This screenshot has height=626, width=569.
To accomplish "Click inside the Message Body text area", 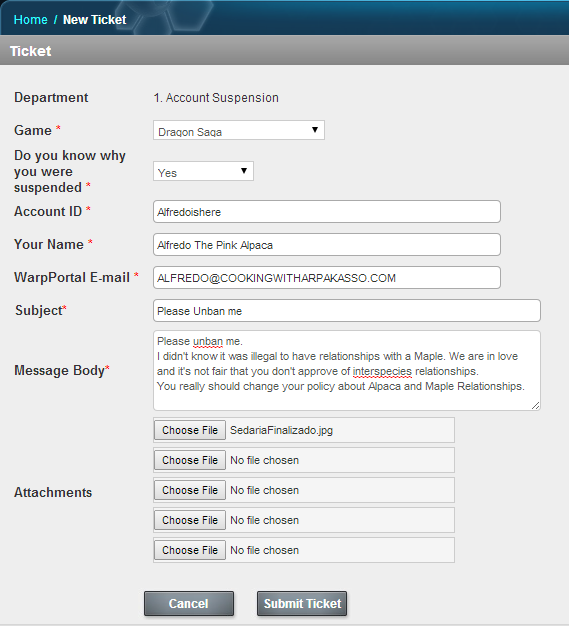I will pos(347,370).
